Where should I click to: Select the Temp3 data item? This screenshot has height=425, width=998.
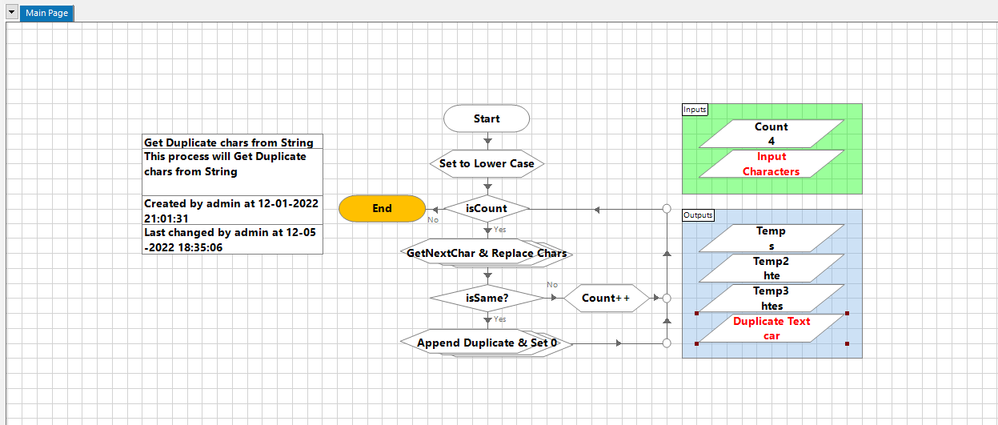(x=771, y=297)
